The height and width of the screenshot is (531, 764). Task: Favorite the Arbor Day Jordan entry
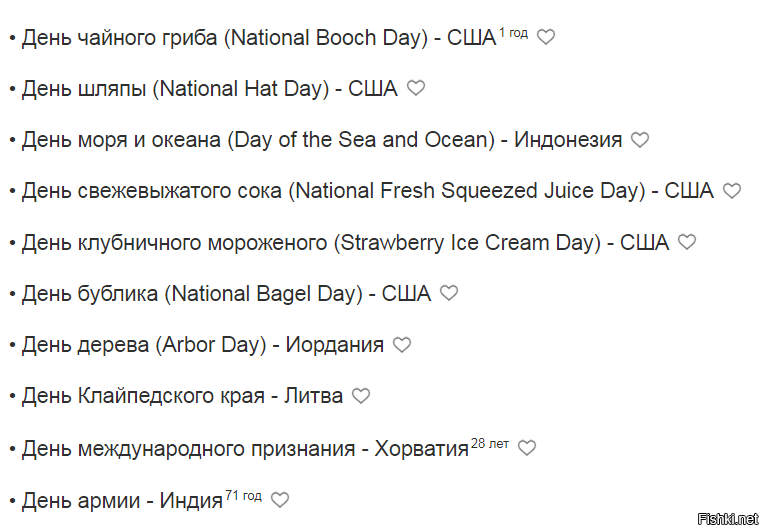[402, 345]
